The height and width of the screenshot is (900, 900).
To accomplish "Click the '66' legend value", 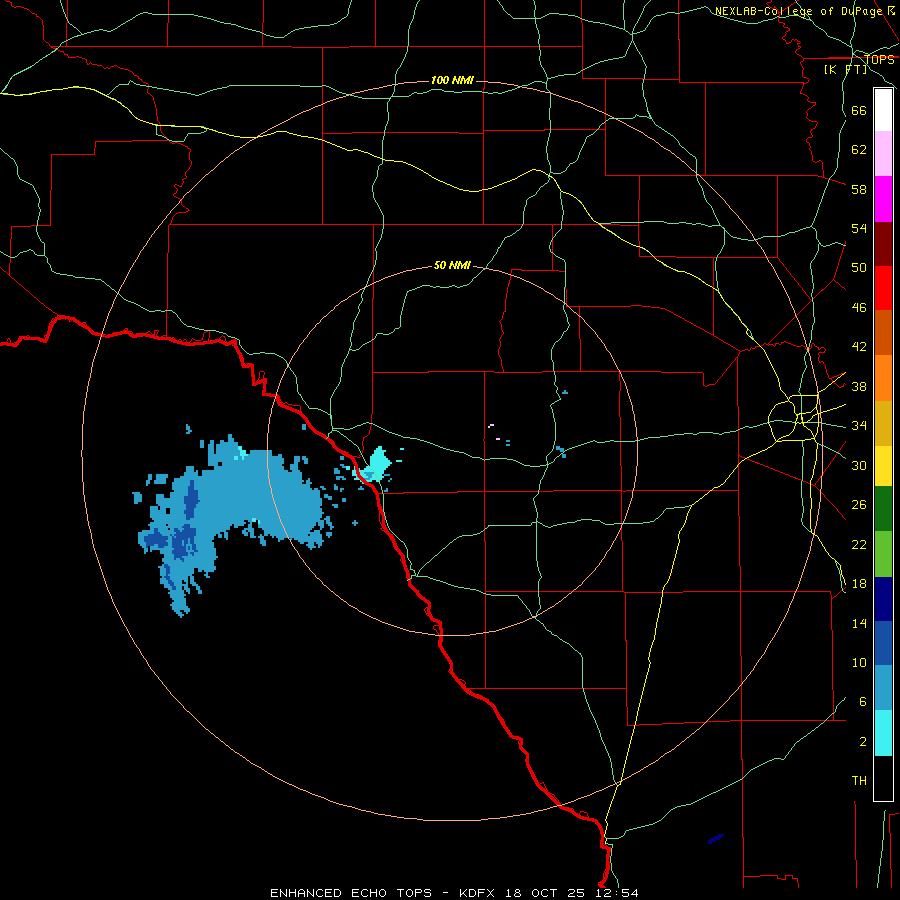I will click(859, 110).
